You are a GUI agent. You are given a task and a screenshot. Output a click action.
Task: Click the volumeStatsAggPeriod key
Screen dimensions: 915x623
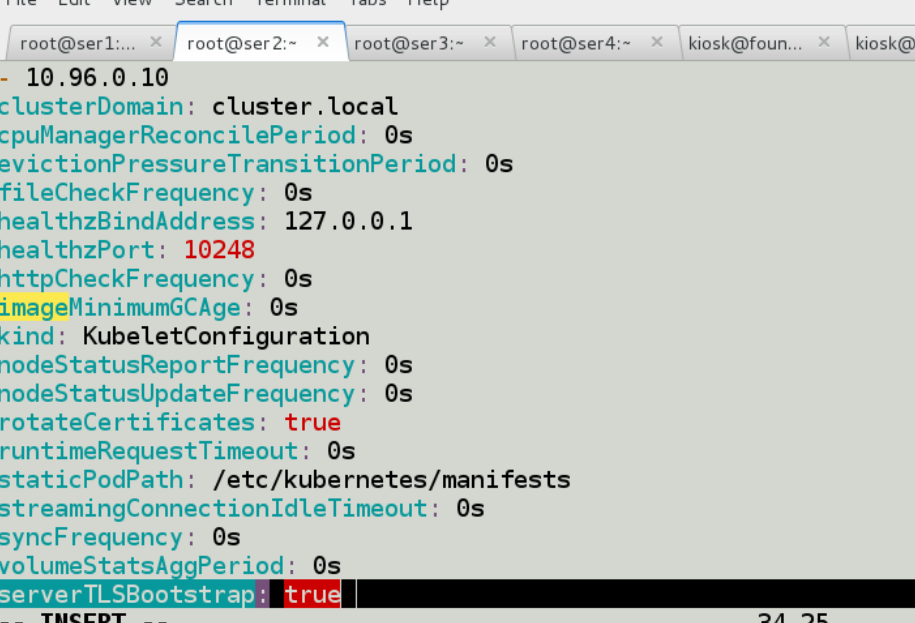142,566
